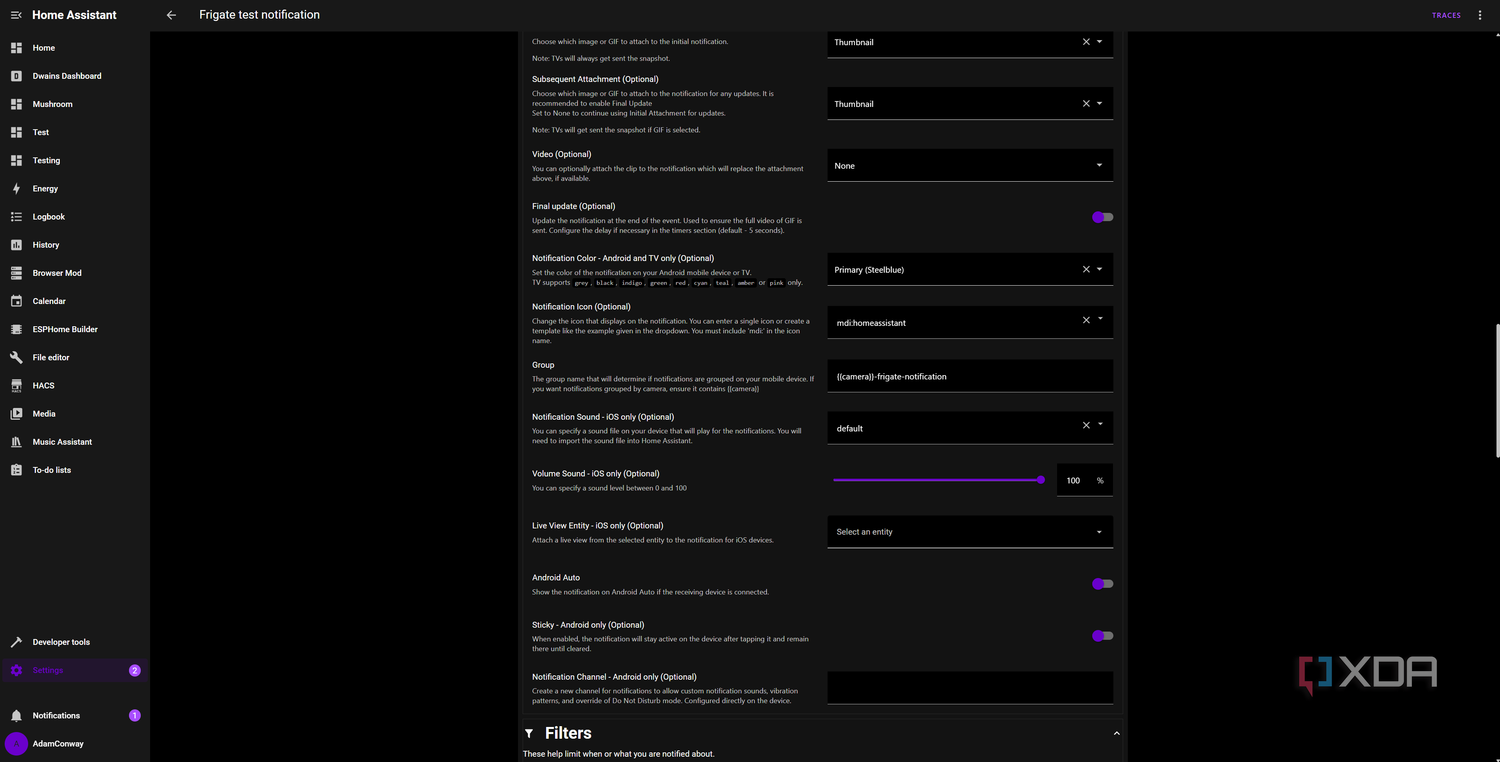The width and height of the screenshot is (1500, 762).
Task: Open the Subsequent Attachment dropdown arrow
Action: (1100, 104)
